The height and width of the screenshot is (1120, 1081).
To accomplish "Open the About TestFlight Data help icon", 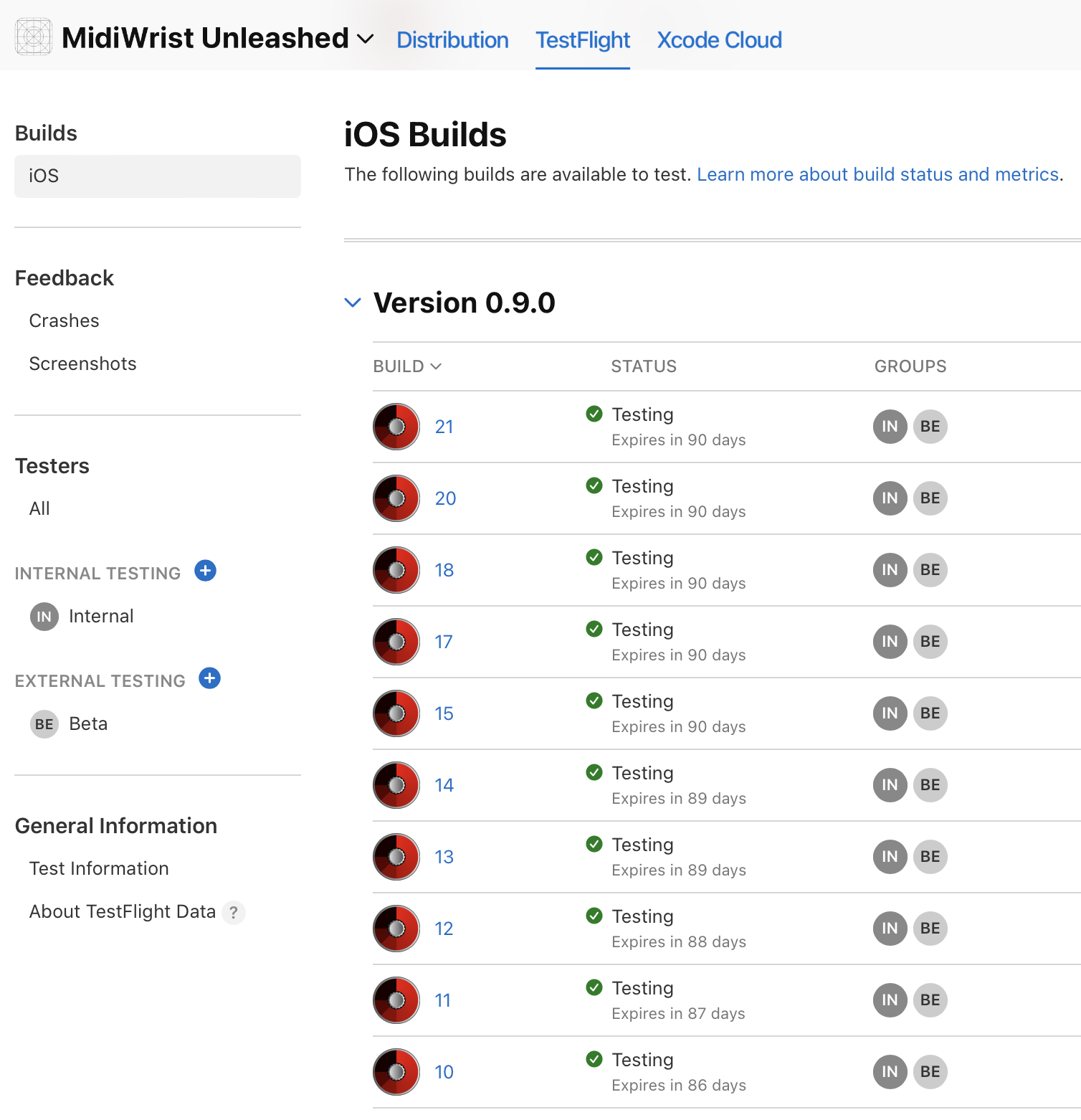I will click(x=234, y=913).
